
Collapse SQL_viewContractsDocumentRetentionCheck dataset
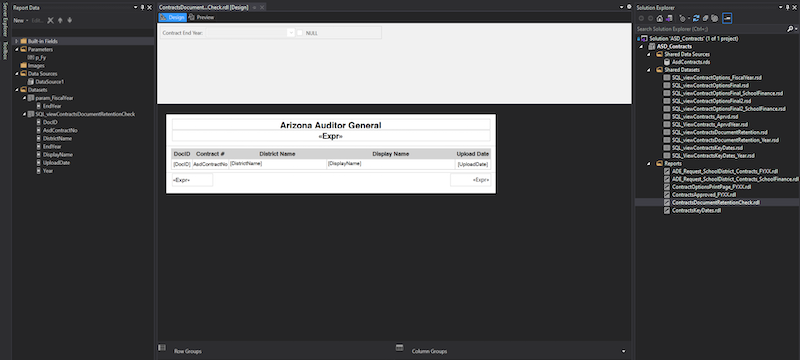[24, 114]
